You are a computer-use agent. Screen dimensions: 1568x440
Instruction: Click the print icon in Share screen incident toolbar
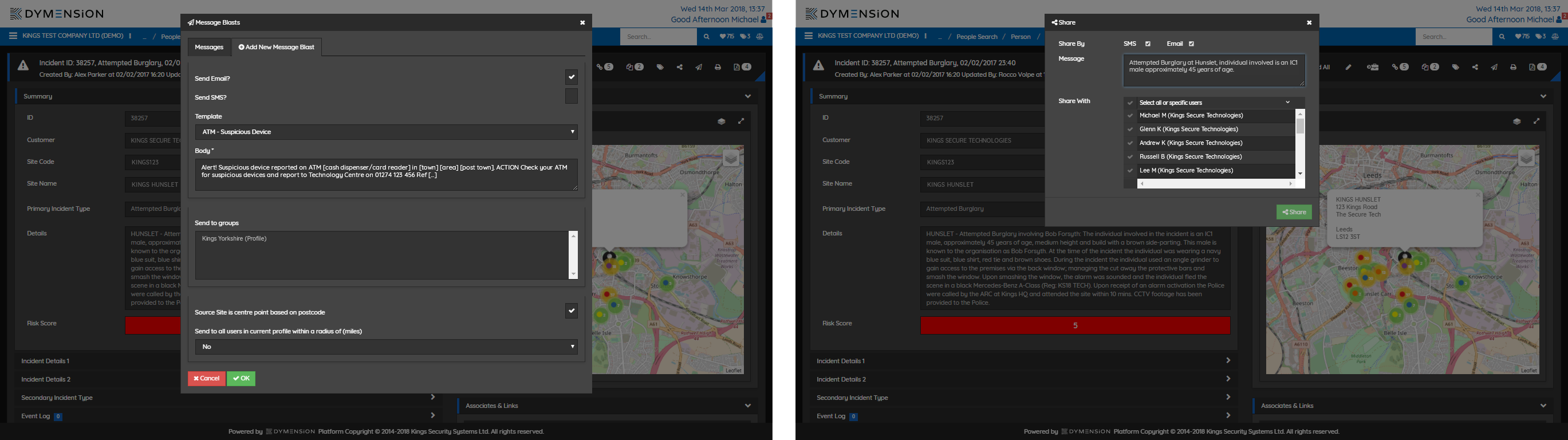1513,68
